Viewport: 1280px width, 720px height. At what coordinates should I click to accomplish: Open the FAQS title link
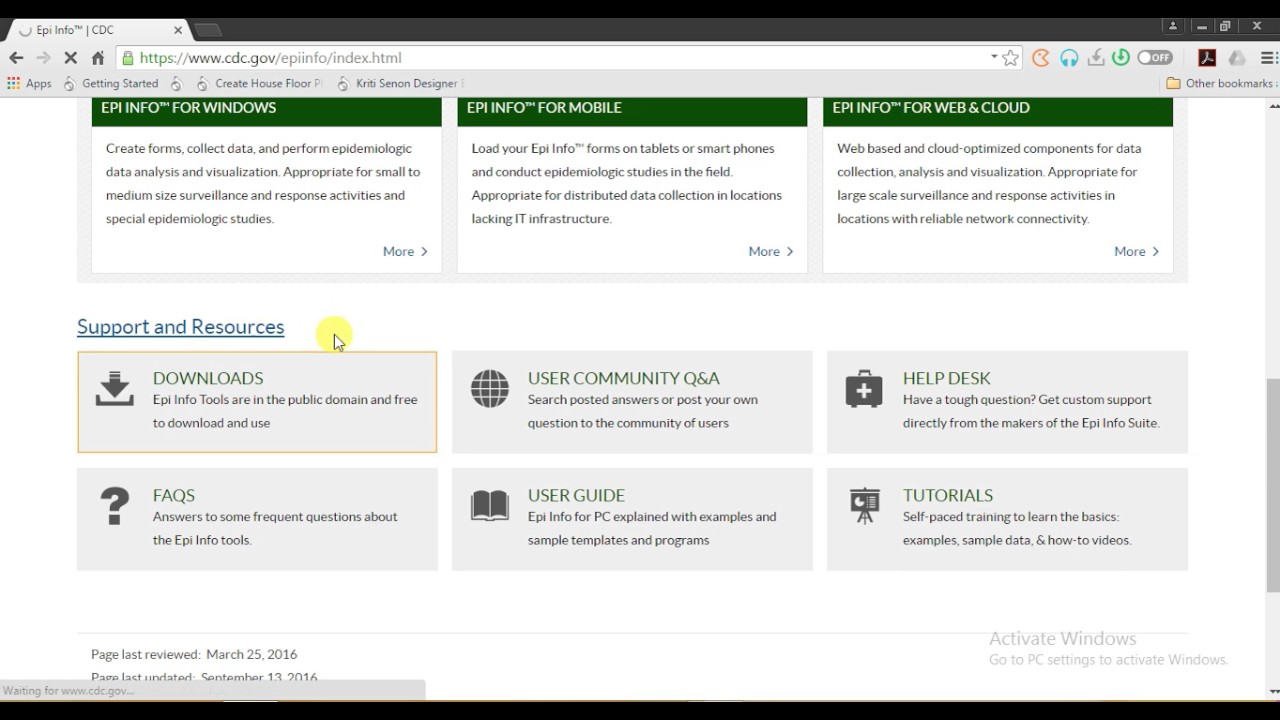coord(174,495)
